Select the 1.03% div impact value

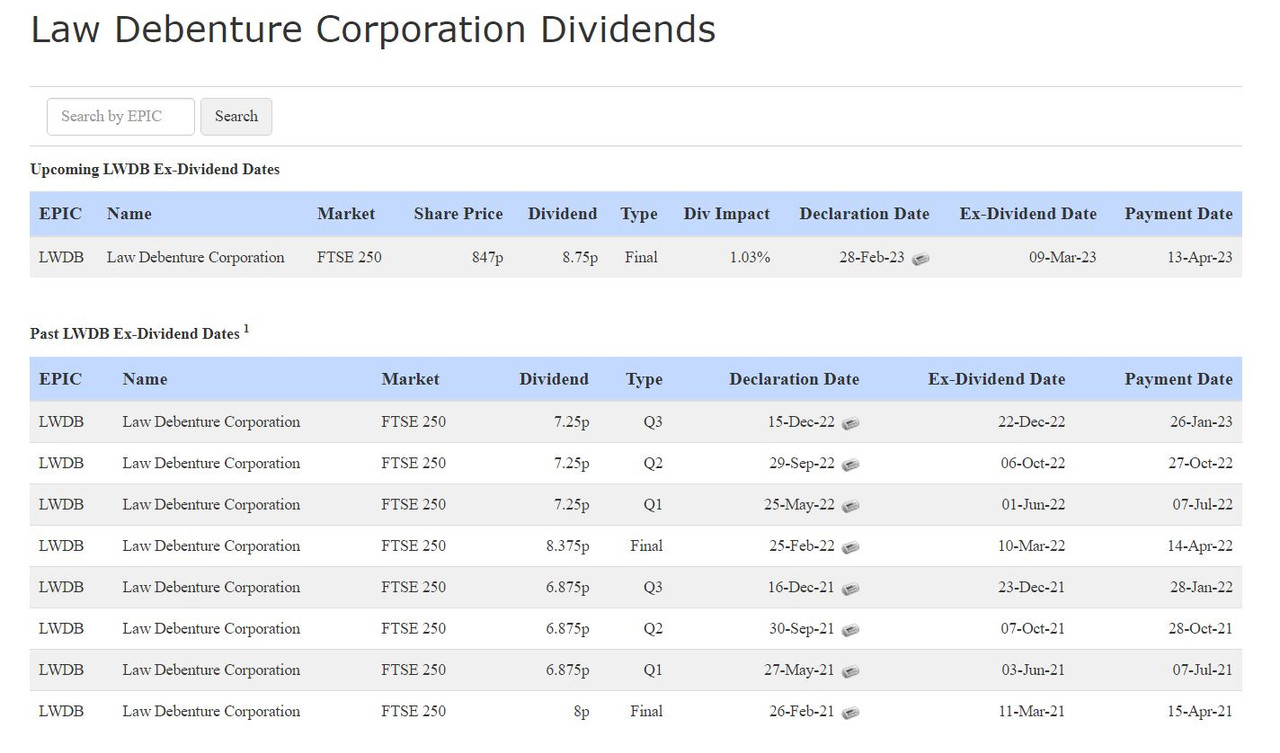click(x=750, y=258)
